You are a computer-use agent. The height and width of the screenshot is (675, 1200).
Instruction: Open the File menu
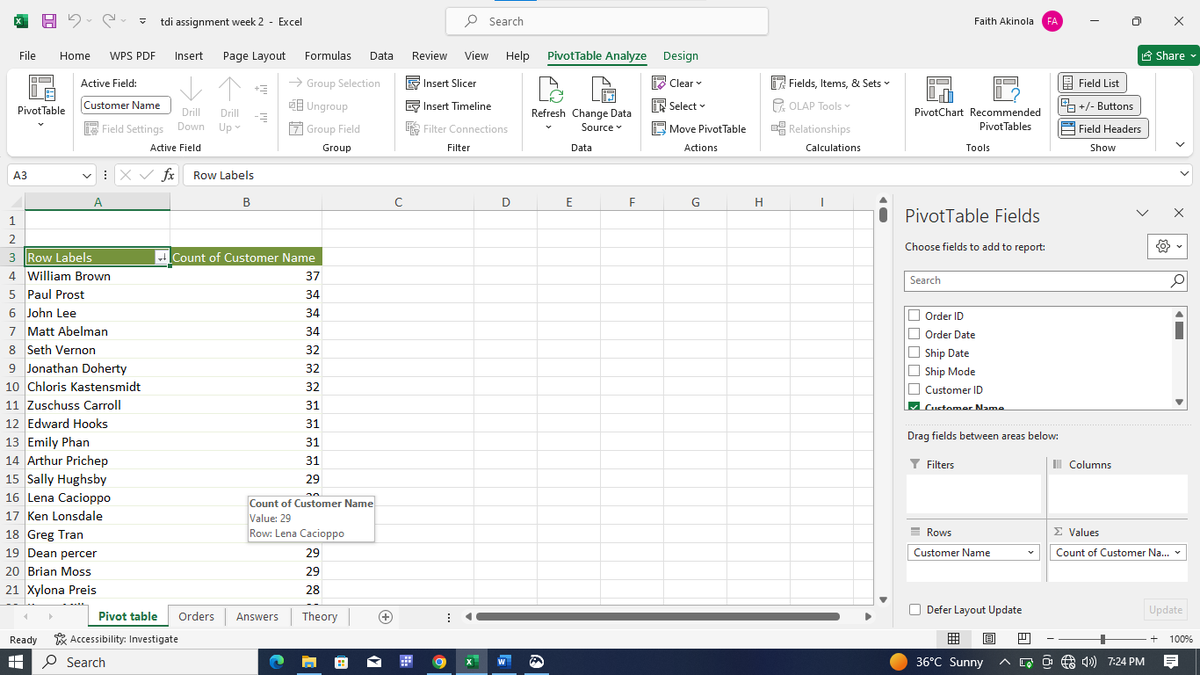point(28,56)
